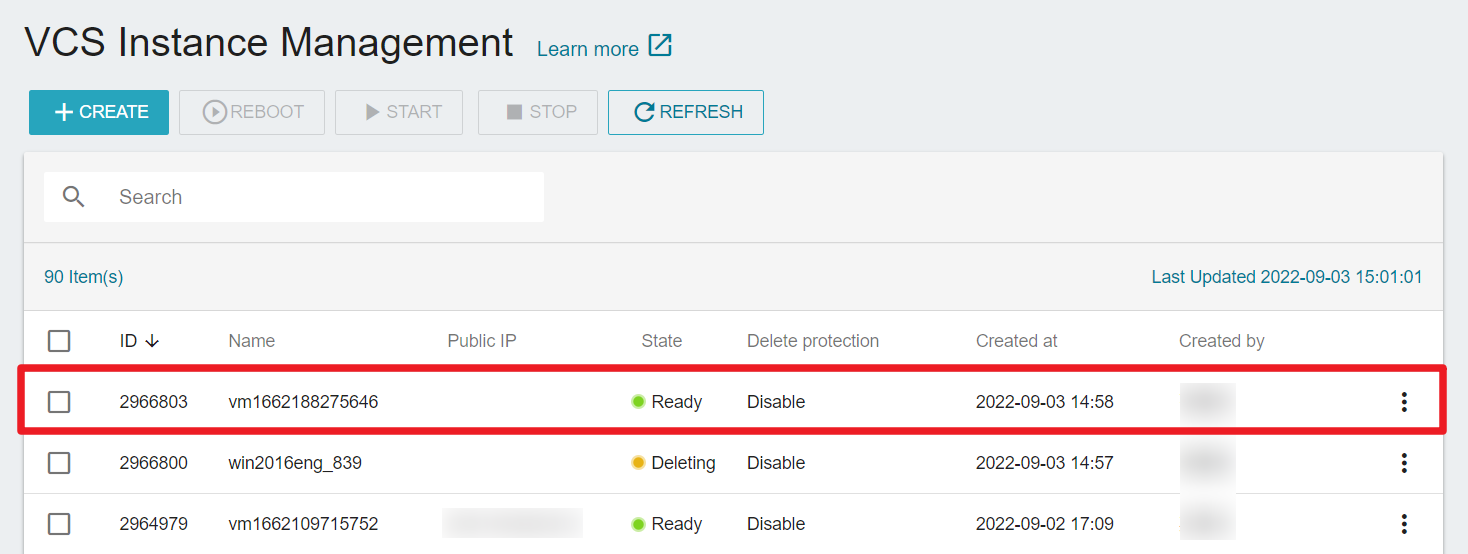
Task: Click the ID column sort arrow
Action: point(152,341)
